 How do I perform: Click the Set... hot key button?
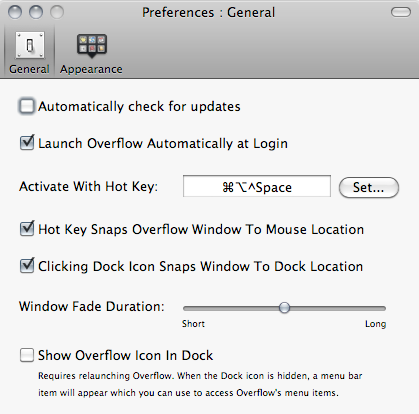pyautogui.click(x=369, y=187)
